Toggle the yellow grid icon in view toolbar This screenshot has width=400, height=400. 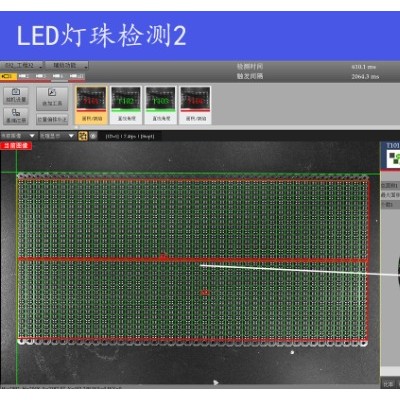(x=83, y=136)
